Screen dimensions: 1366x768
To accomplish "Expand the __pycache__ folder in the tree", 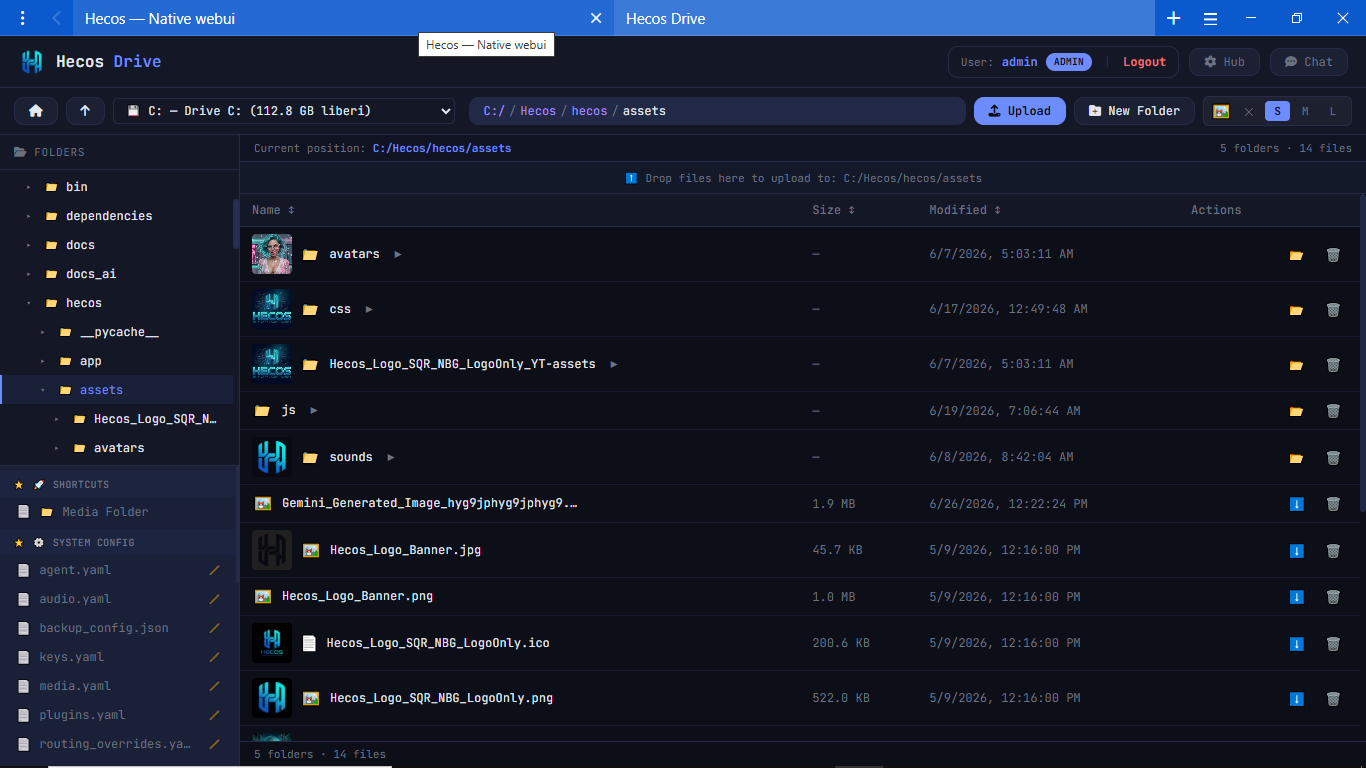I will pyautogui.click(x=43, y=332).
